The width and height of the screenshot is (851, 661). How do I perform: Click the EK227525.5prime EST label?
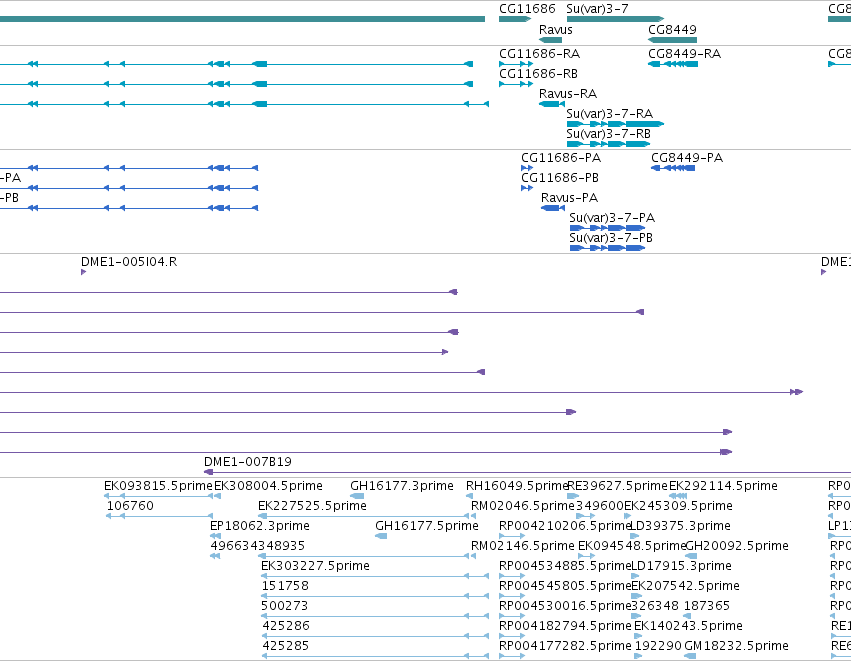[313, 506]
